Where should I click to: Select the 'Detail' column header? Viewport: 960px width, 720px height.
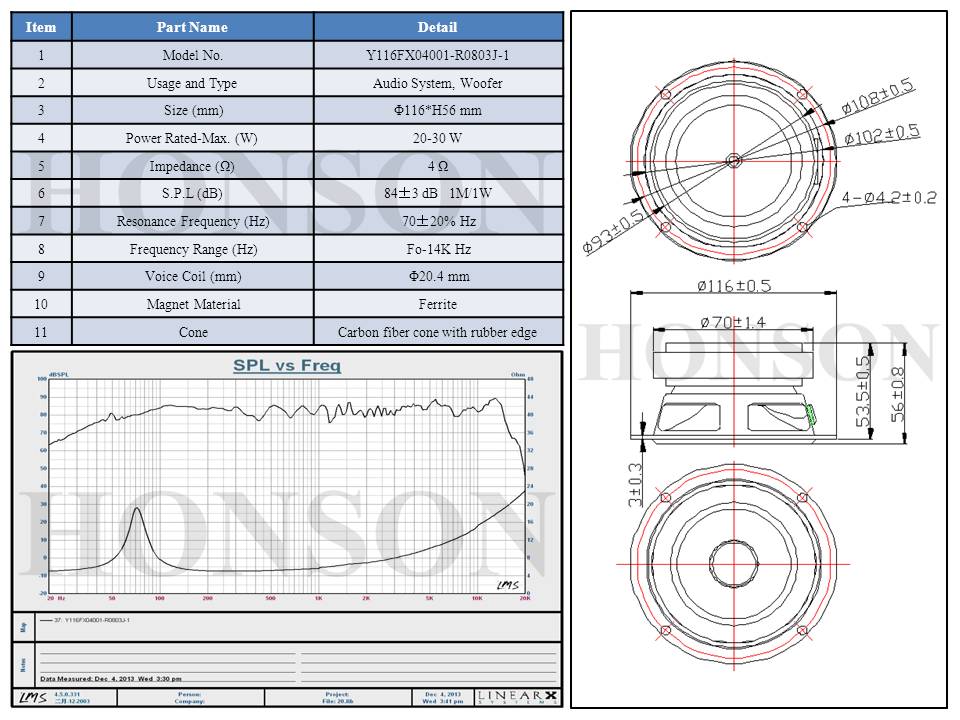438,27
